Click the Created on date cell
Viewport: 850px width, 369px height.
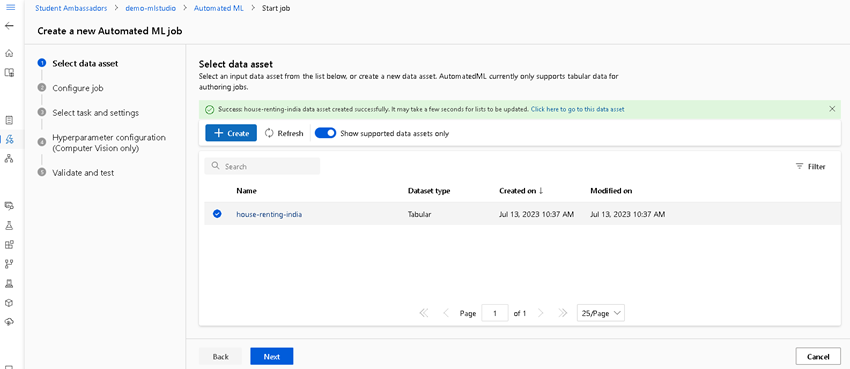point(536,214)
